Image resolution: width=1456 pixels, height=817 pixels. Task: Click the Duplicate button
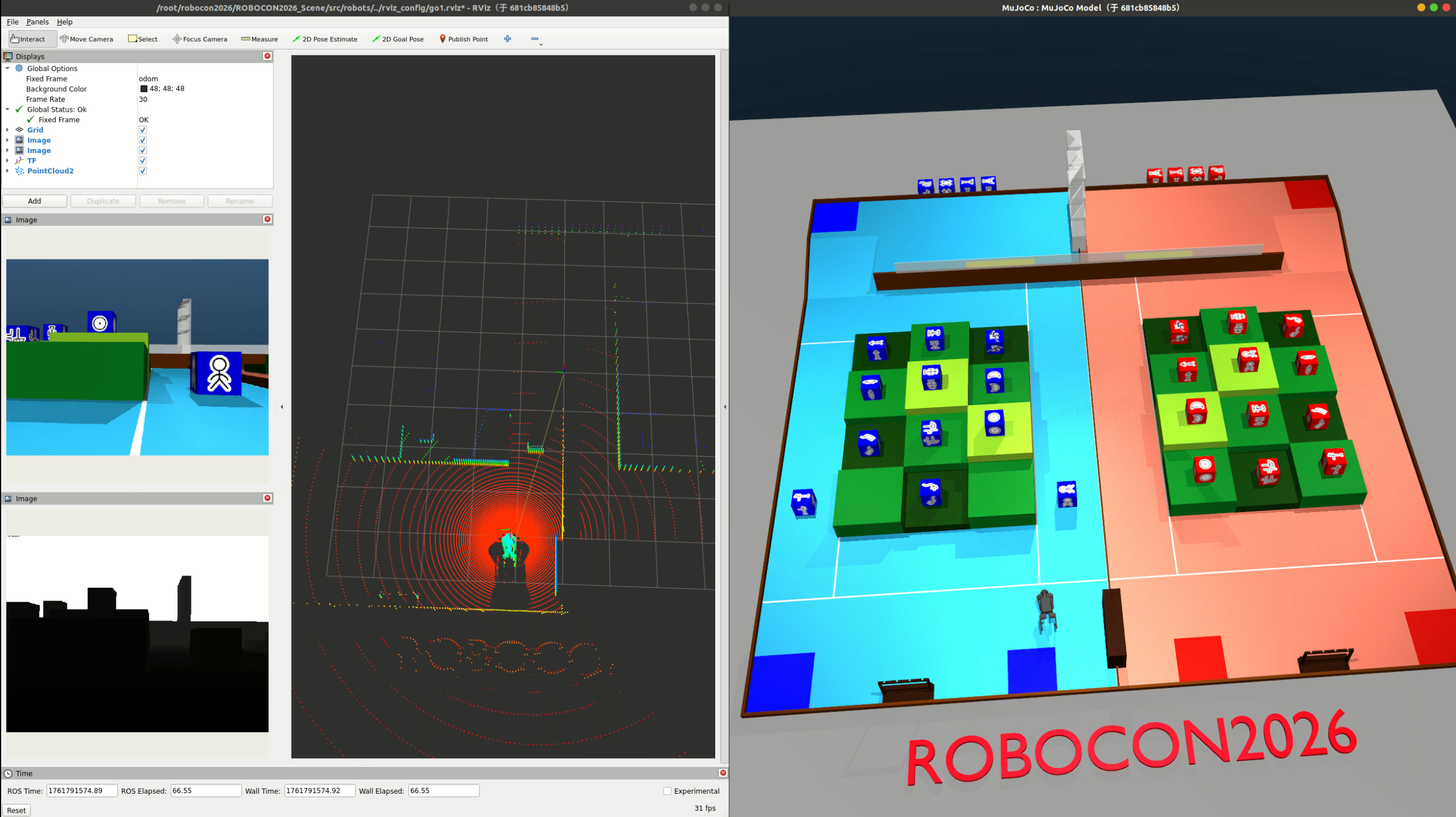(103, 201)
